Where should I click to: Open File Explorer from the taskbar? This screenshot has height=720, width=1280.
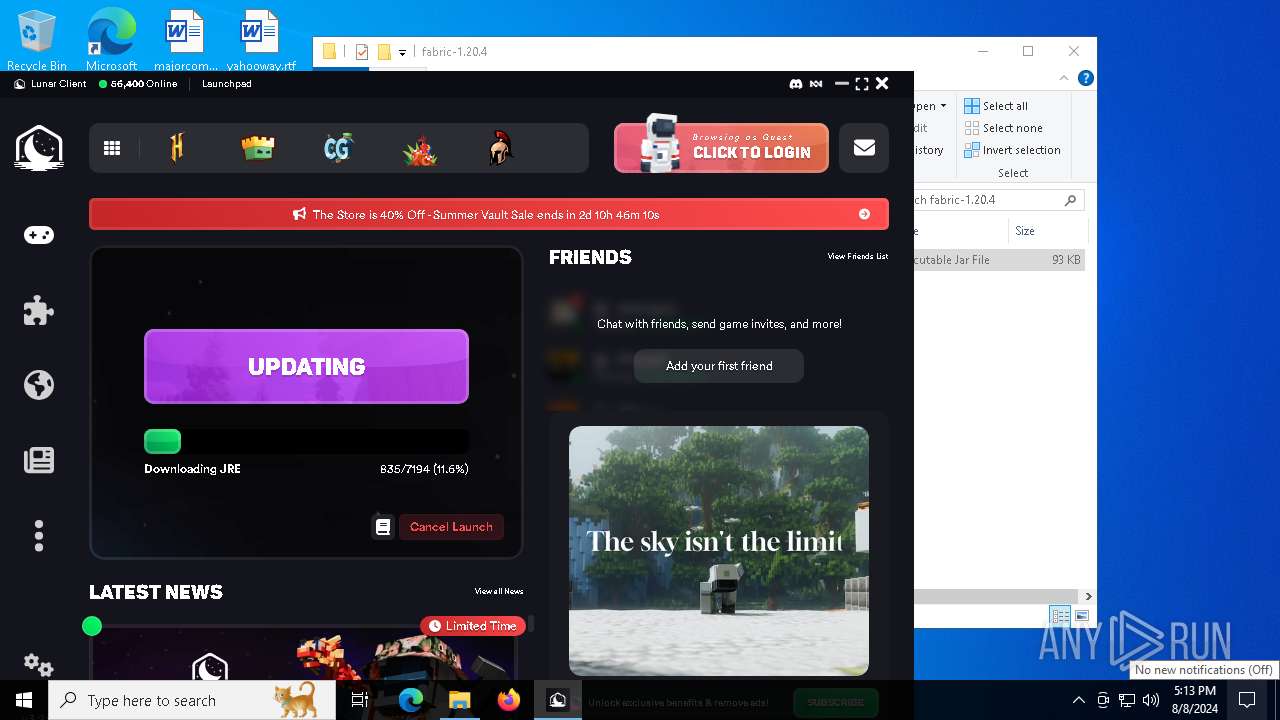coord(460,700)
